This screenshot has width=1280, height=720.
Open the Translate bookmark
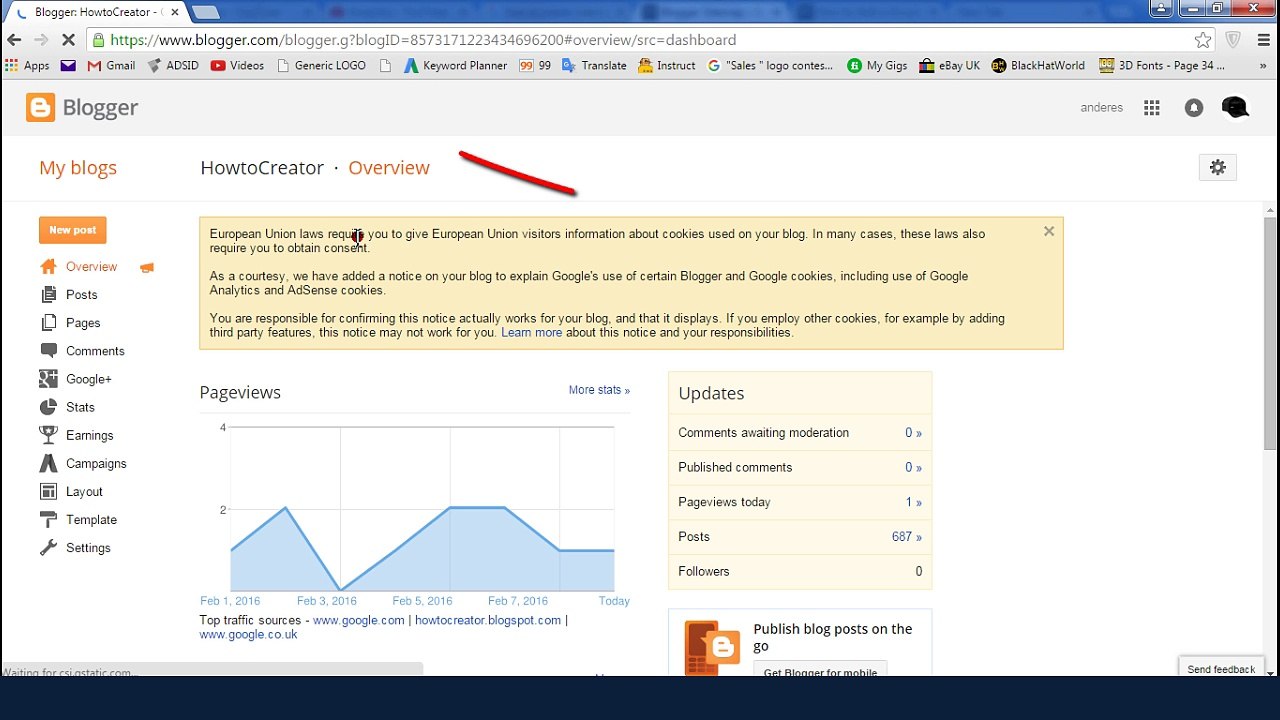pos(594,66)
